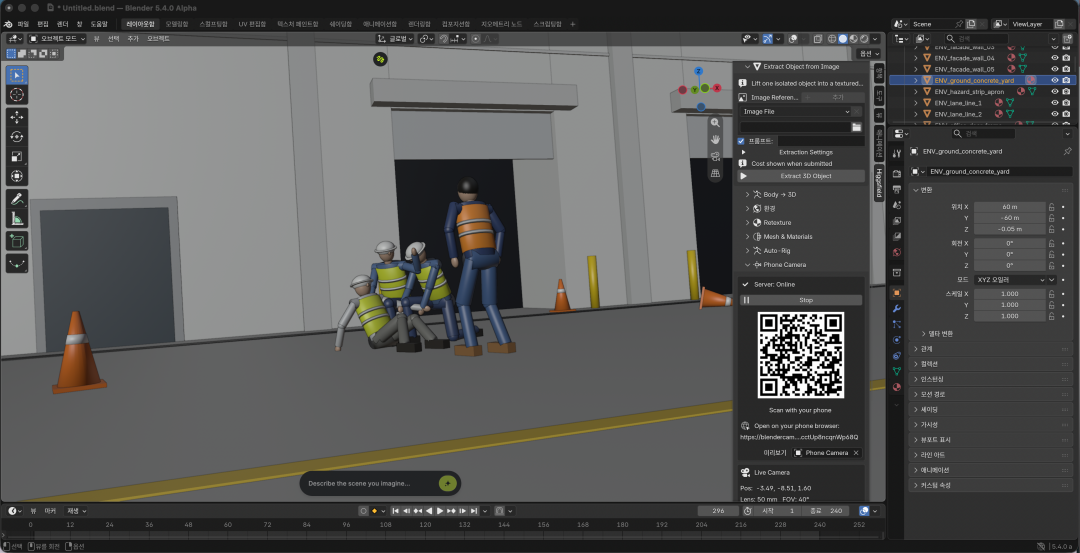Select the Cursor tool

click(x=17, y=95)
